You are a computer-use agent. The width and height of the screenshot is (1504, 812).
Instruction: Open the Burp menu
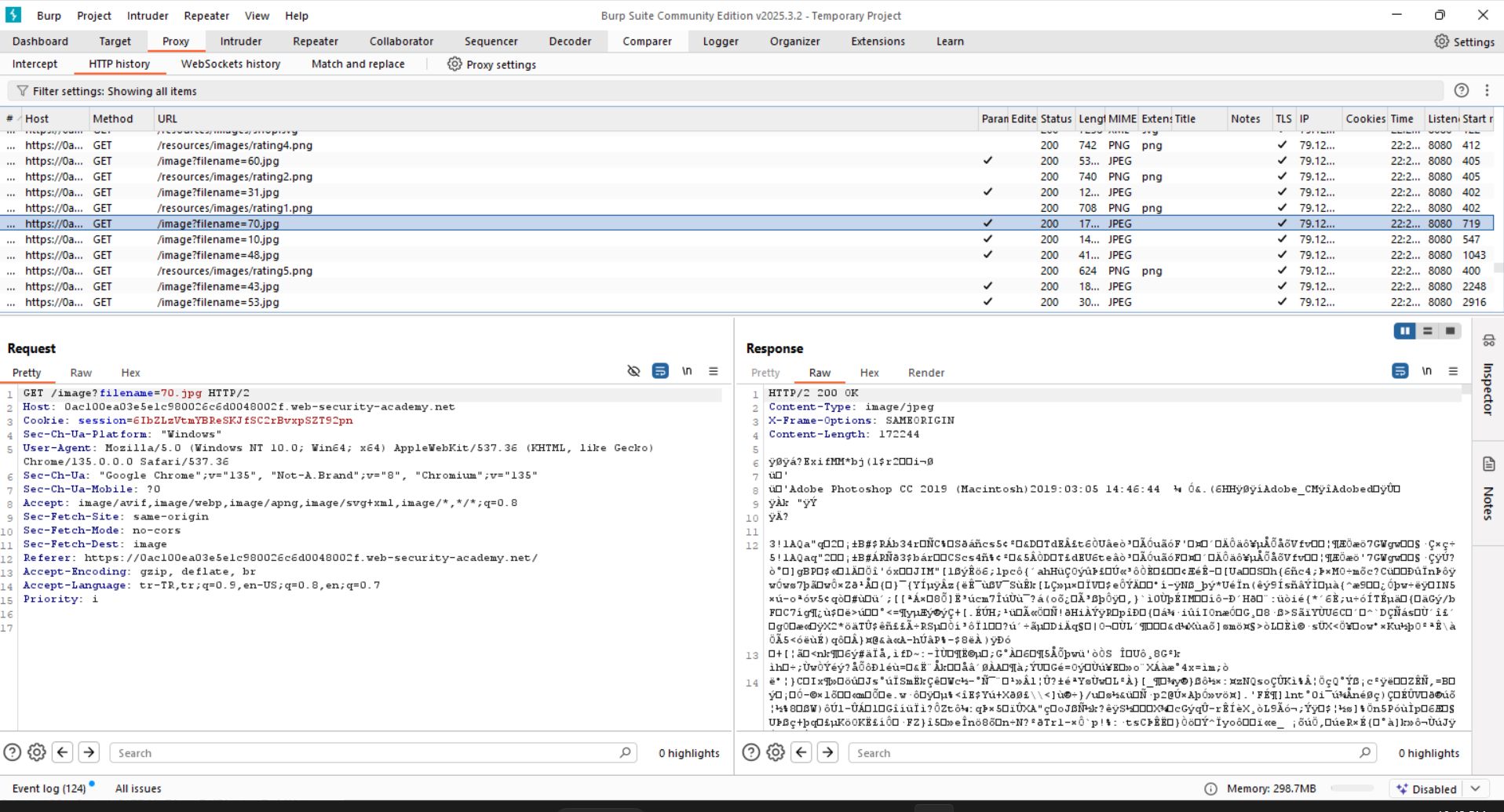[49, 16]
